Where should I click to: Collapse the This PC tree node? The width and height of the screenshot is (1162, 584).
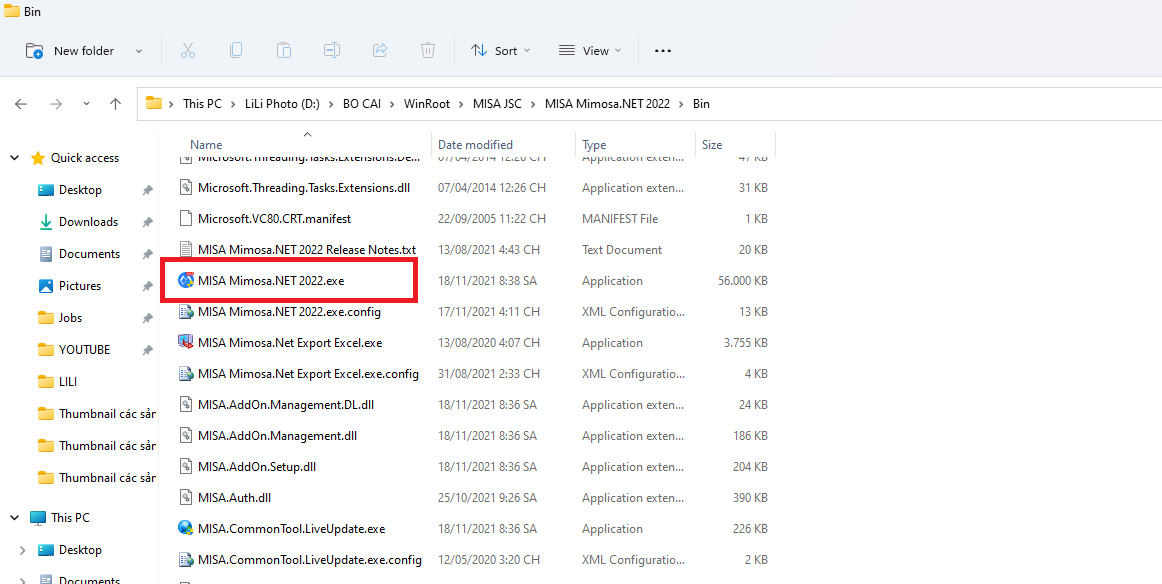coord(14,518)
